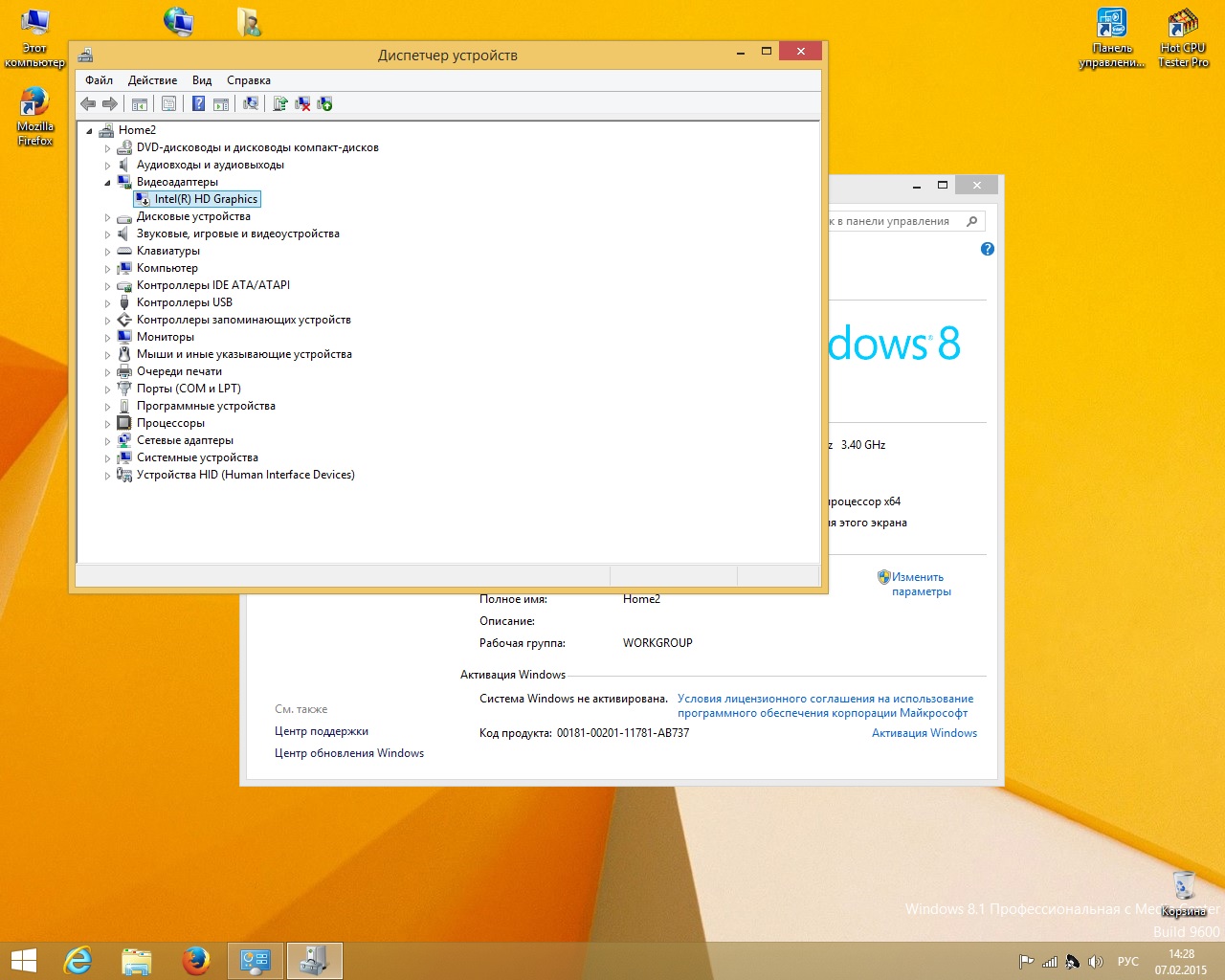1225x980 pixels.
Task: Switch to Device Manager taskbar button
Action: (314, 961)
